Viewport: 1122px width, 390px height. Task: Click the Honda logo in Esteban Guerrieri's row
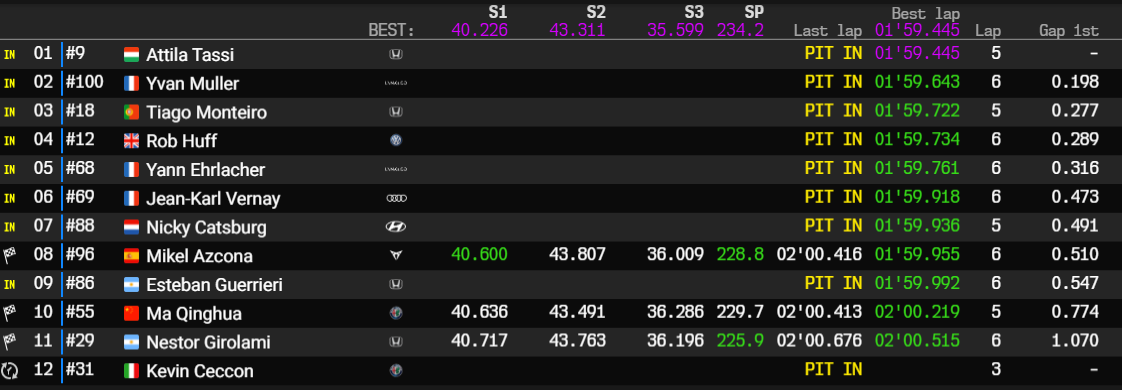pos(395,284)
